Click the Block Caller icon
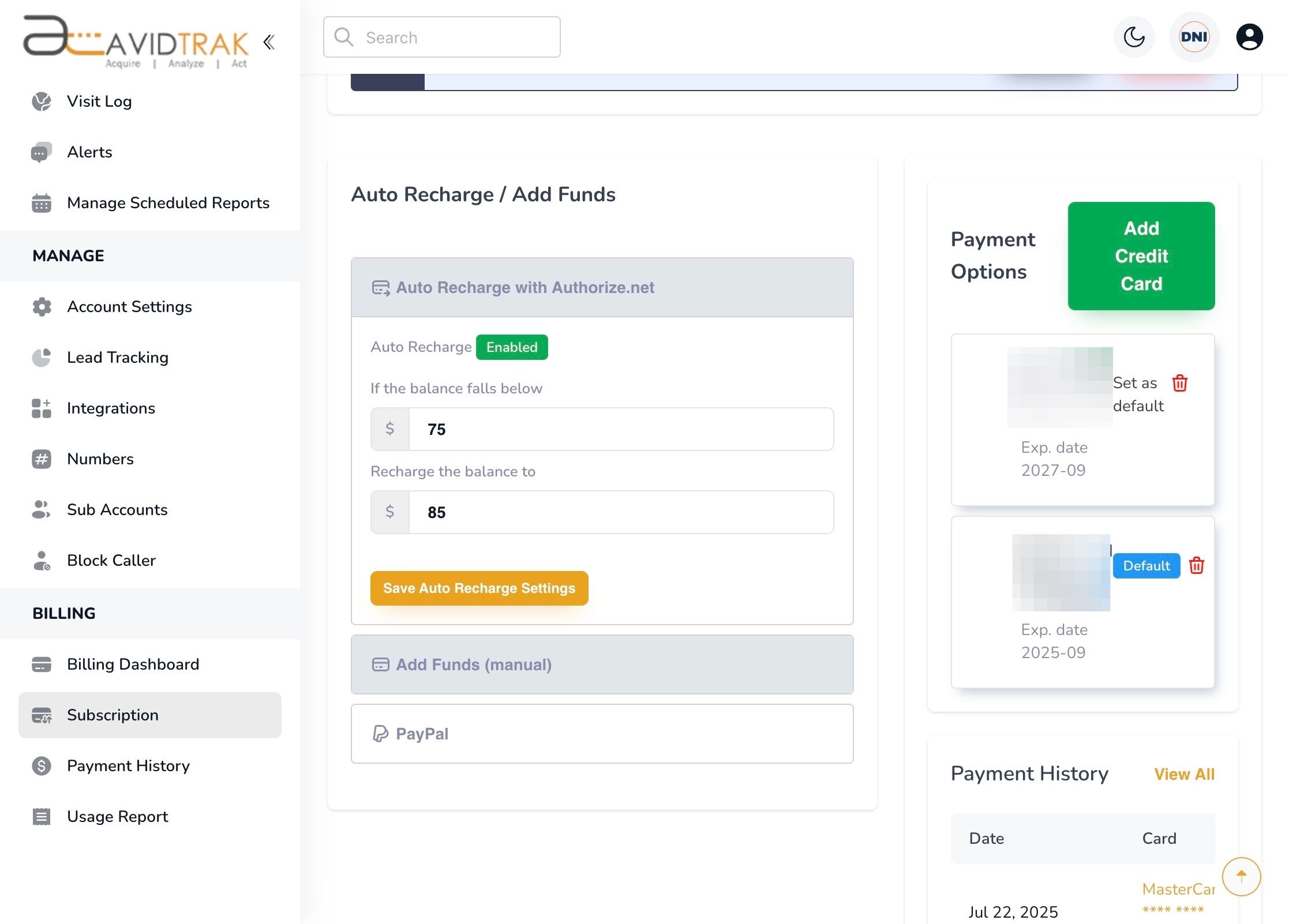Screen dimensions: 1289x924 point(41,560)
